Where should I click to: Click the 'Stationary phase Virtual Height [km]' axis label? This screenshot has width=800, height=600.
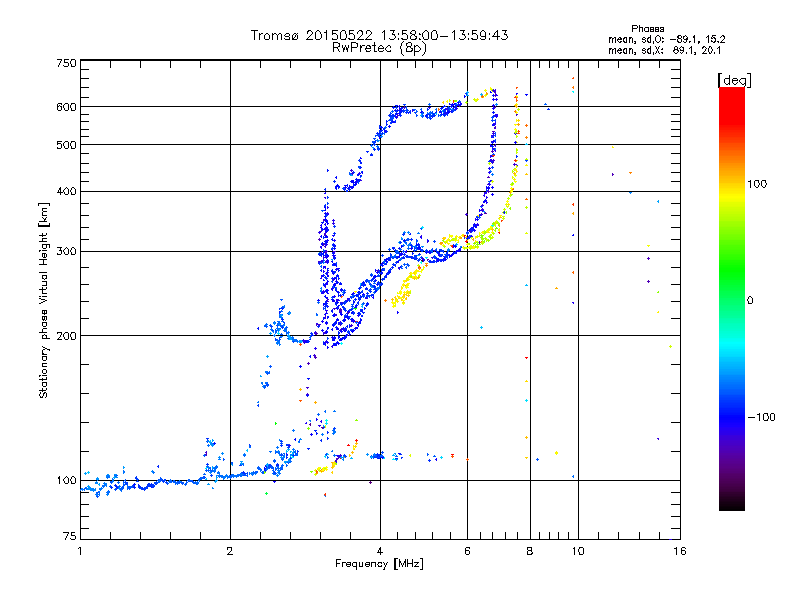click(44, 301)
